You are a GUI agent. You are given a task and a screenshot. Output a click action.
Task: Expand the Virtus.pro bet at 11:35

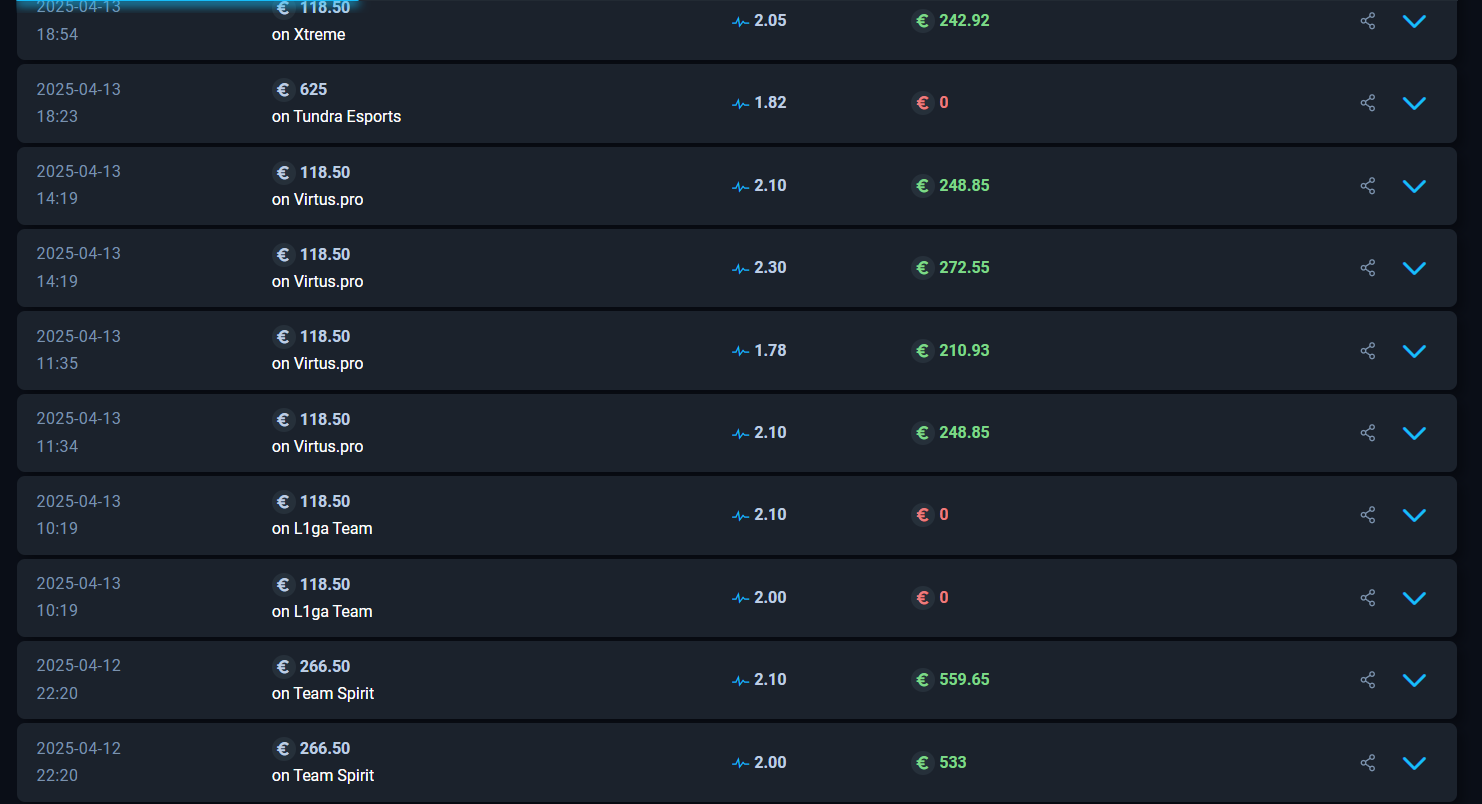click(1414, 351)
